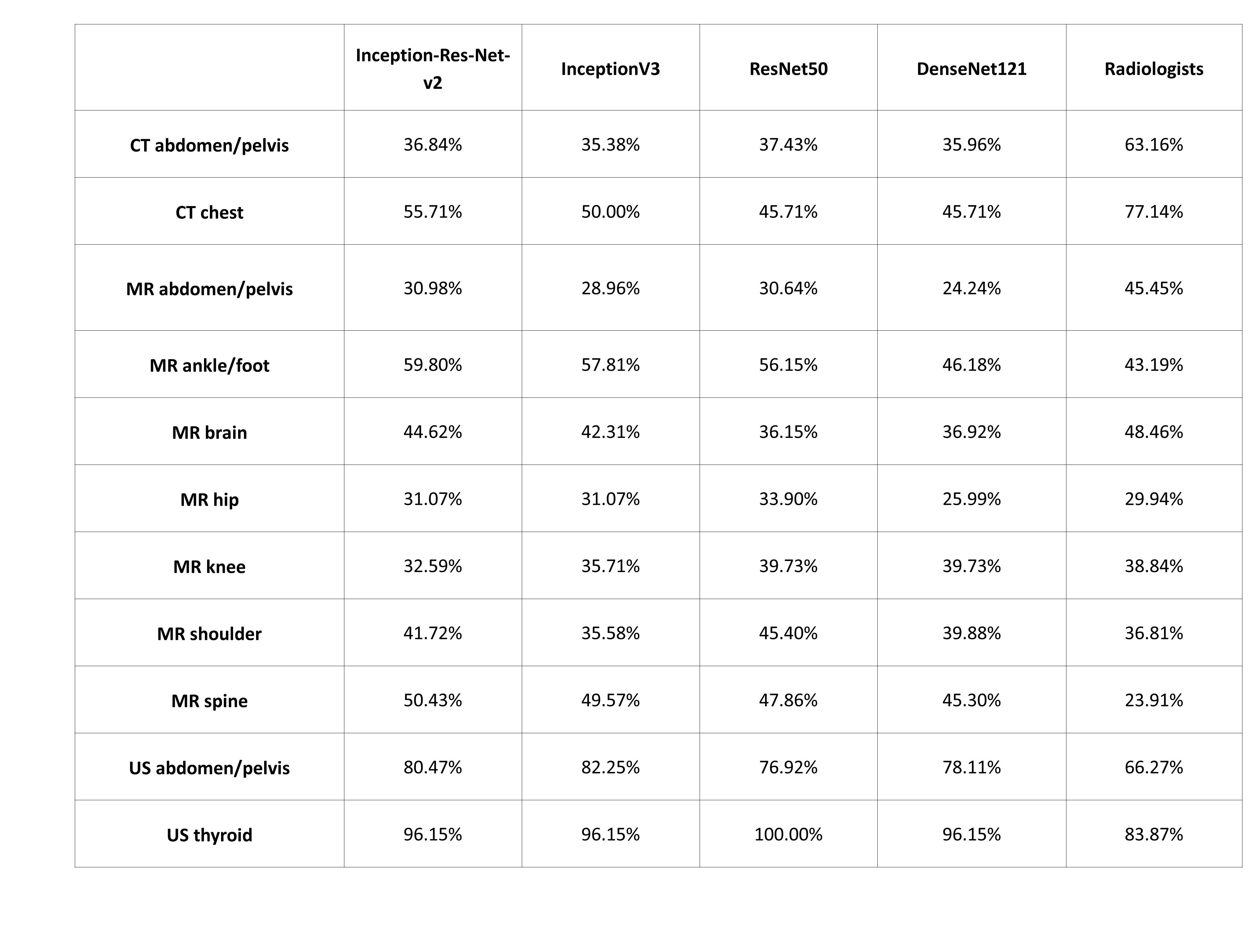Click the US thyroid row label

coord(209,835)
